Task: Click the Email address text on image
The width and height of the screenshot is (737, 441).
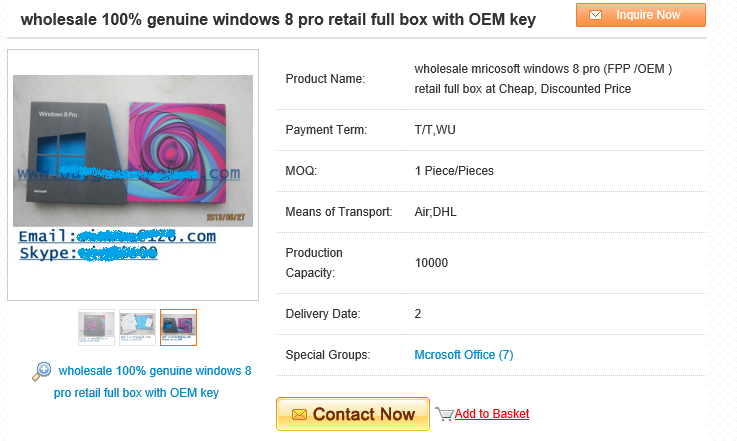Action: tap(118, 237)
